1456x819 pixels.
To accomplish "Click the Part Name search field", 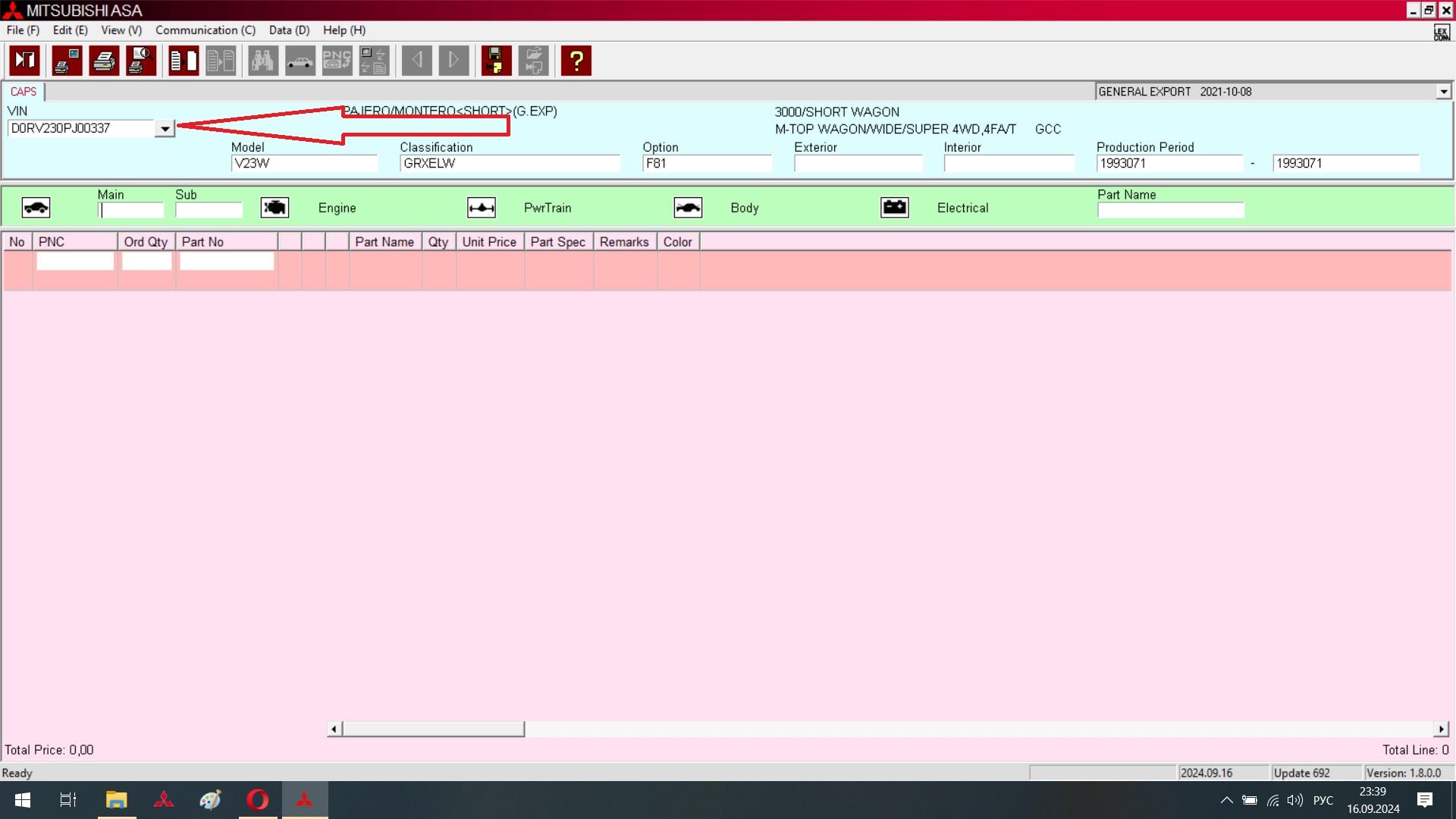I will [x=1170, y=210].
